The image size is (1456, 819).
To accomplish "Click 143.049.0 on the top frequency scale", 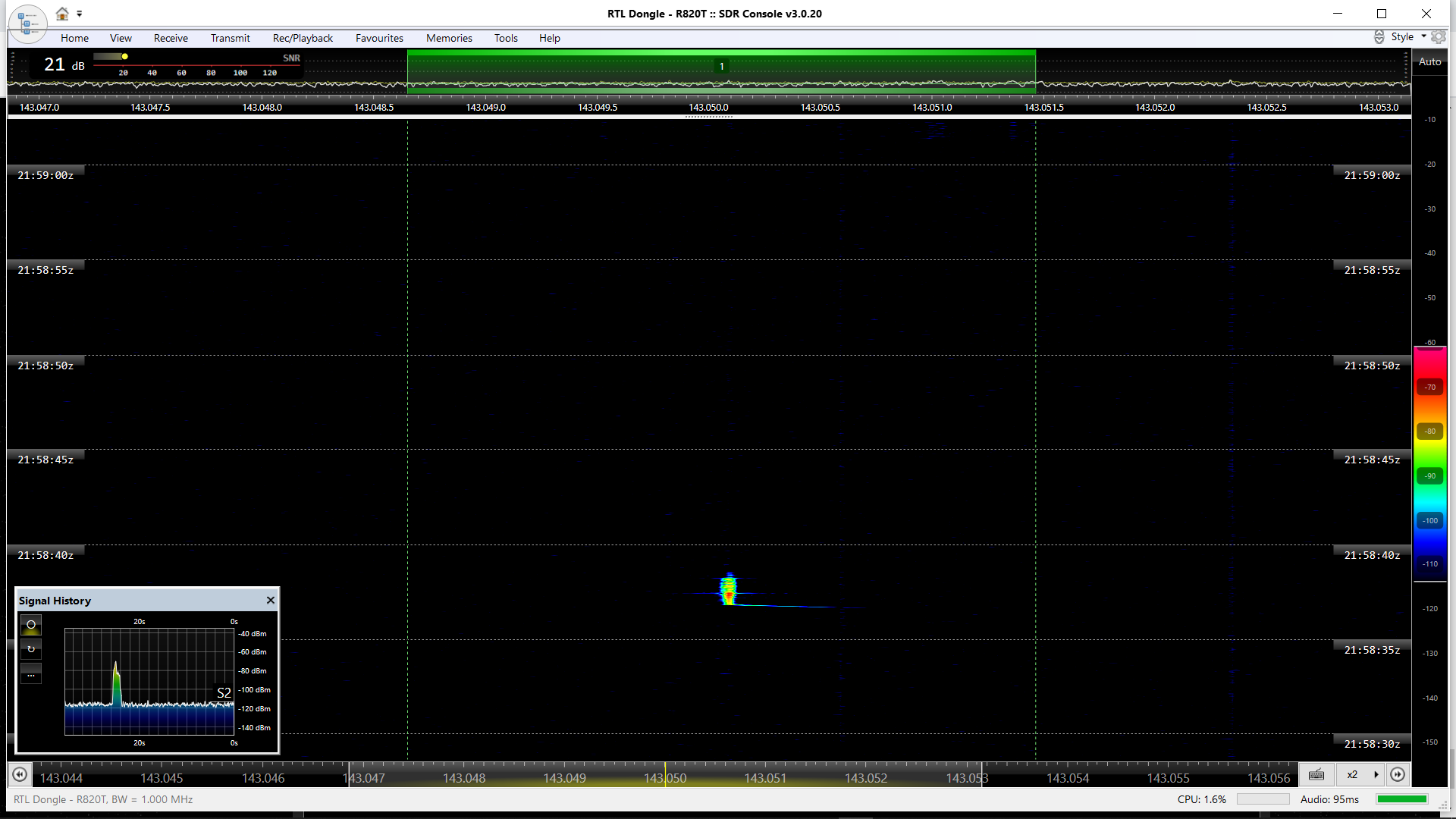I will click(x=485, y=108).
